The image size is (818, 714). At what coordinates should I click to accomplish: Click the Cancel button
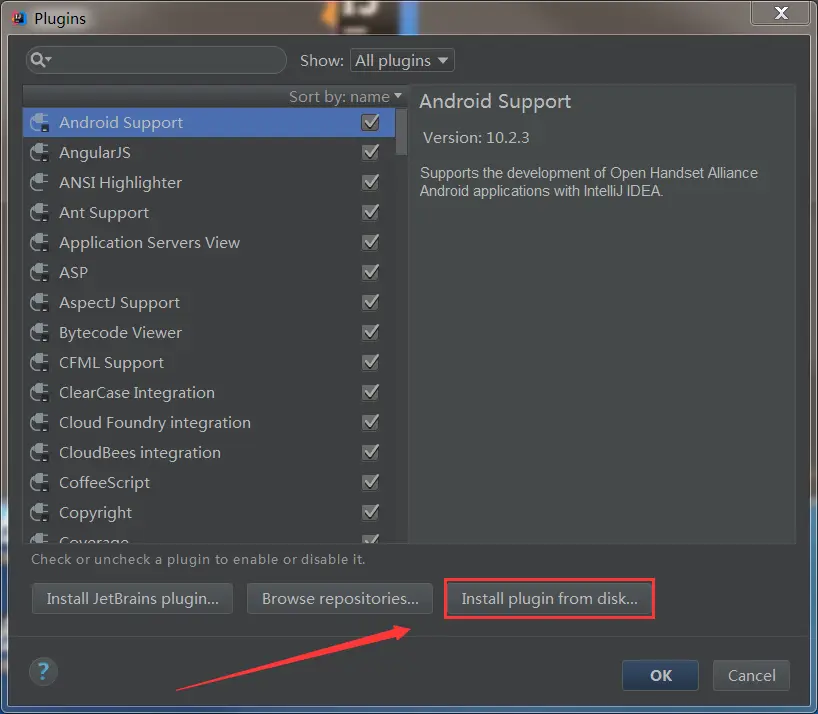click(751, 675)
